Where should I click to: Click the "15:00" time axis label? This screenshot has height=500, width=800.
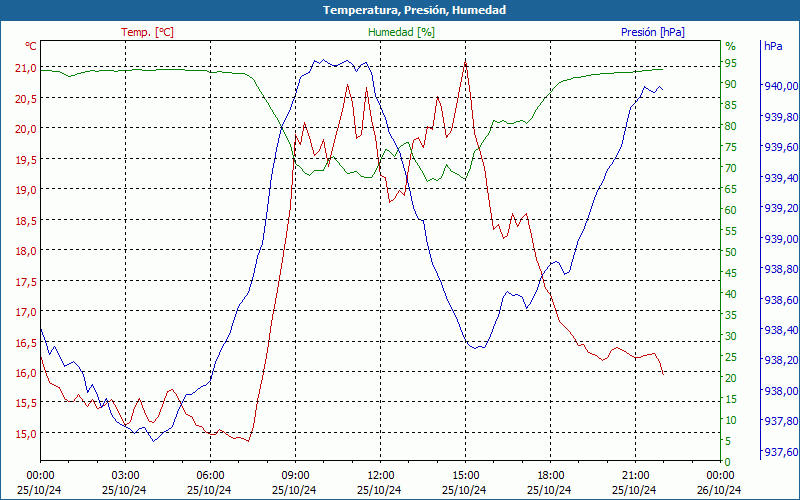[465, 476]
